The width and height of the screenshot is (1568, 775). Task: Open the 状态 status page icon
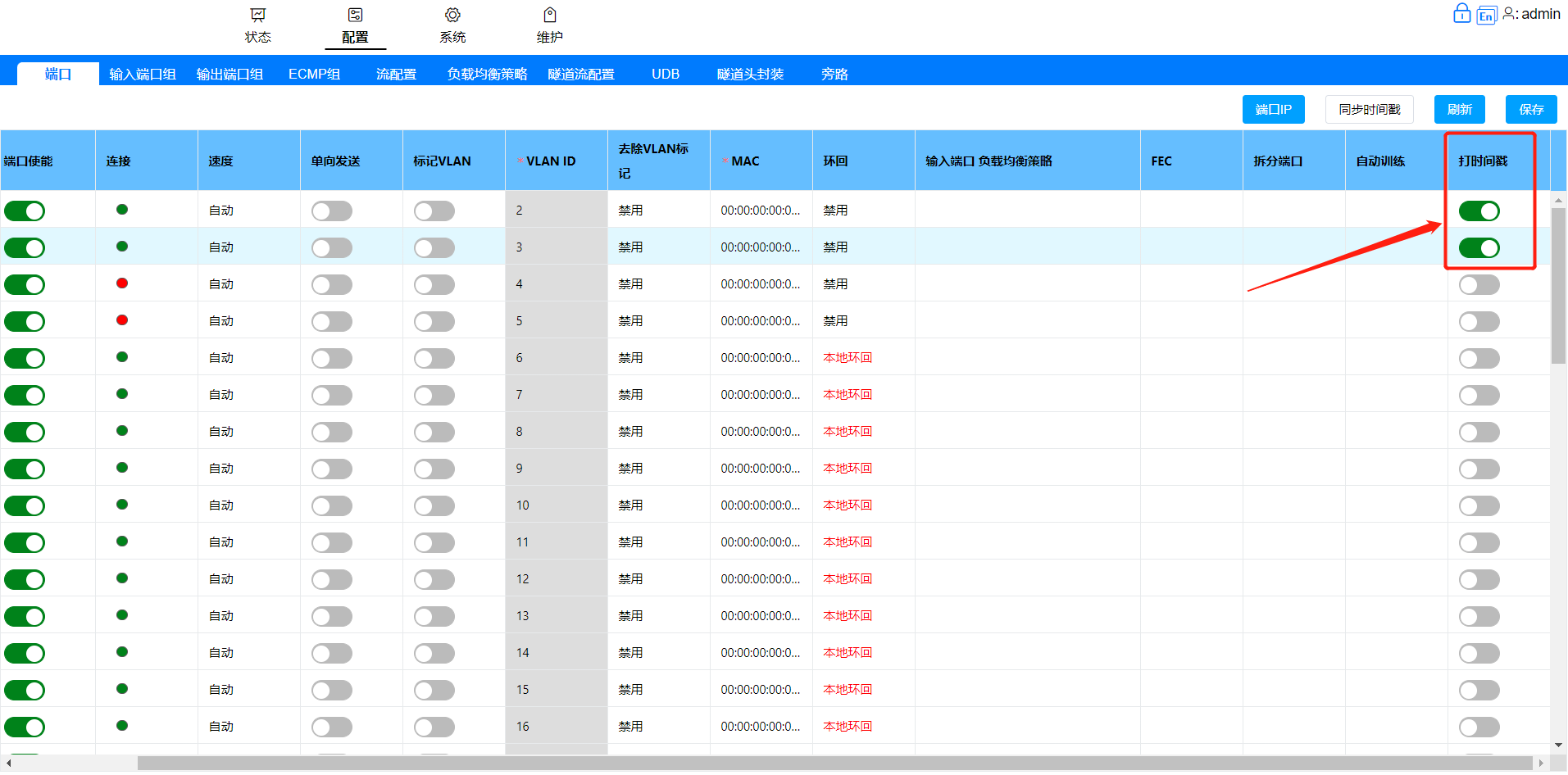tap(257, 15)
